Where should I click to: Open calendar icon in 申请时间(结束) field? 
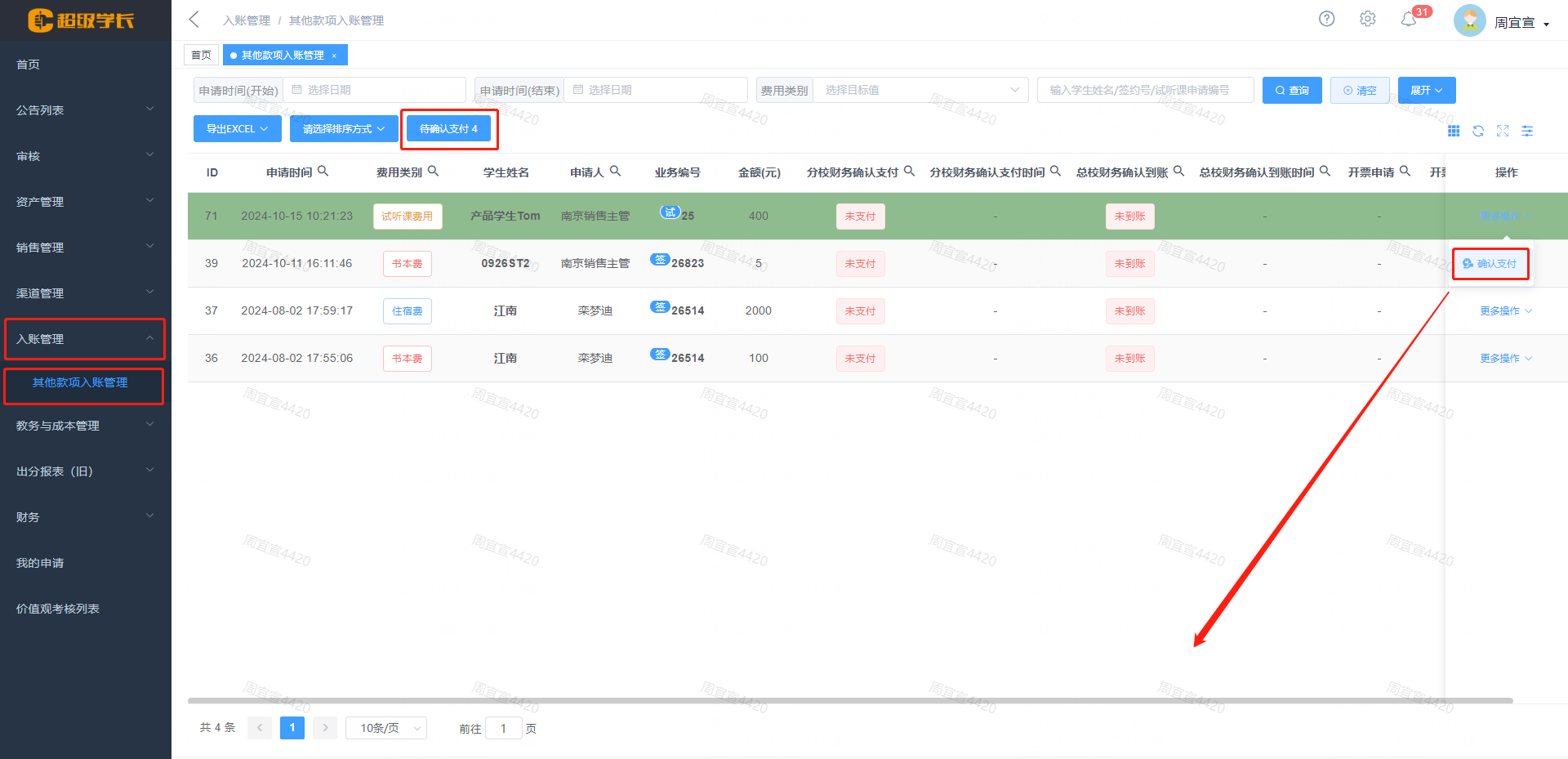click(x=578, y=90)
